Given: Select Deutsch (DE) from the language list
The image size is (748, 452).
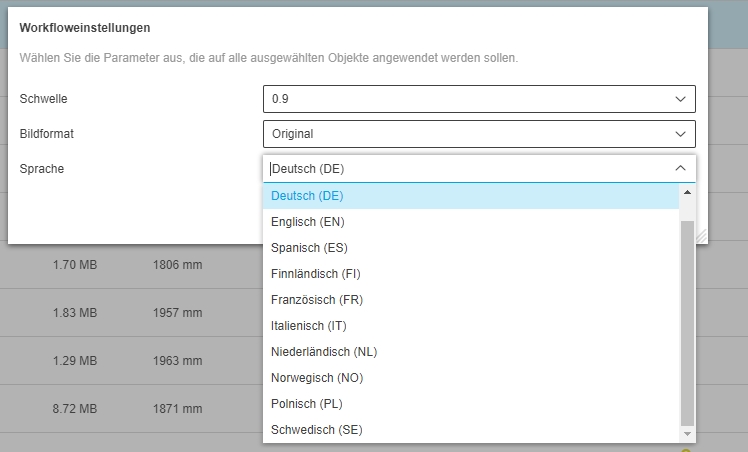Looking at the screenshot, I should pos(307,196).
